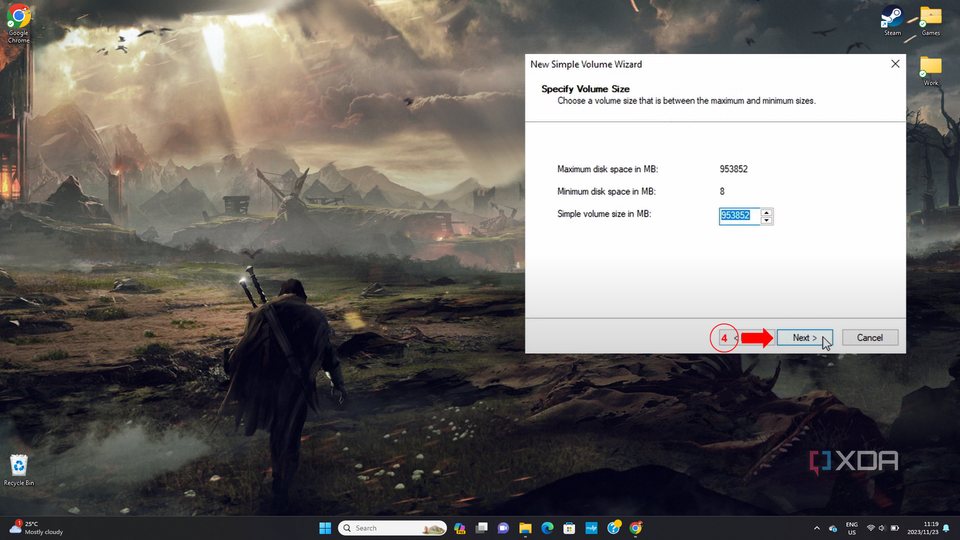This screenshot has width=960, height=540.
Task: Open the chat app in the taskbar
Action: (x=503, y=528)
